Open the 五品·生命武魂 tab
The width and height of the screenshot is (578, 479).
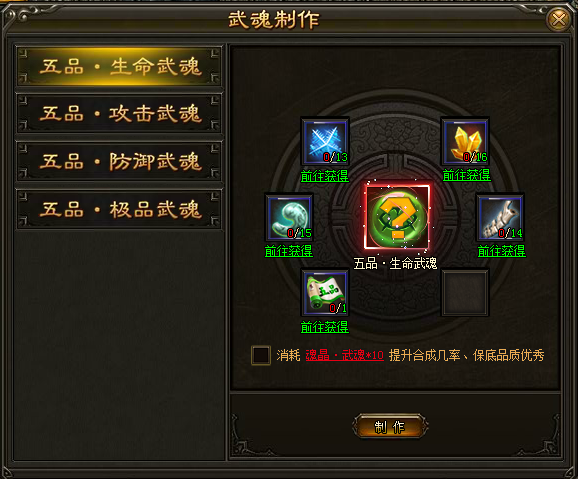tap(119, 67)
